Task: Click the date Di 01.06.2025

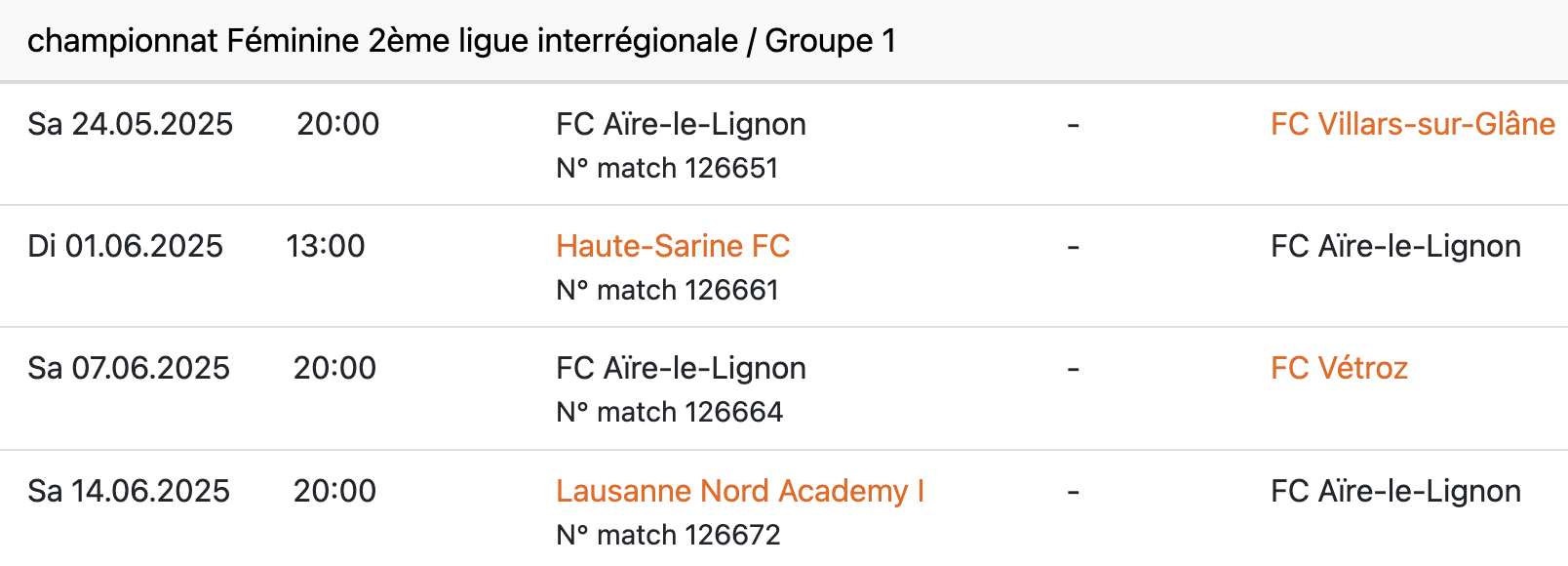Action: [x=126, y=246]
